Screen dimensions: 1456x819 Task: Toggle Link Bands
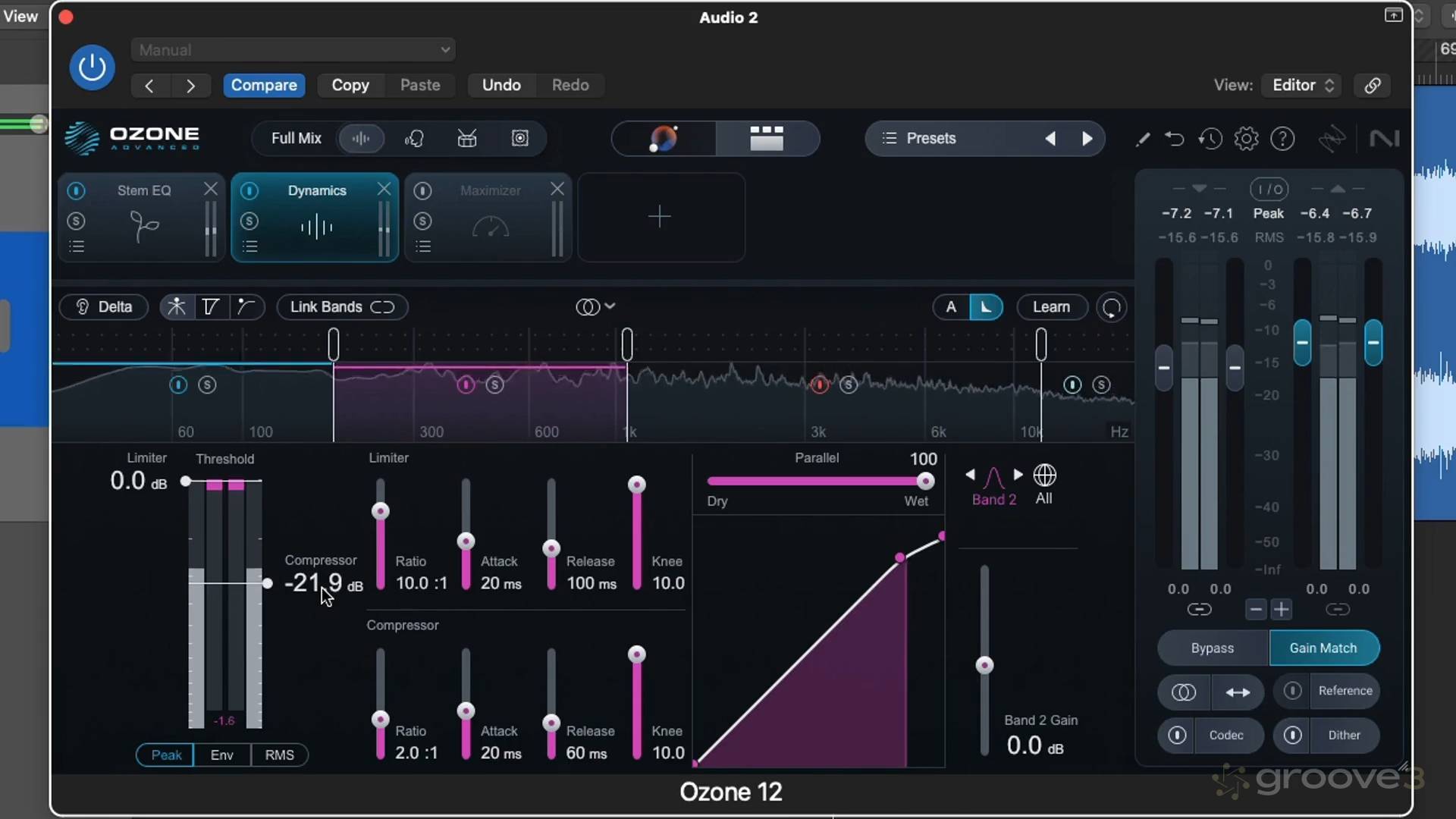tap(342, 307)
